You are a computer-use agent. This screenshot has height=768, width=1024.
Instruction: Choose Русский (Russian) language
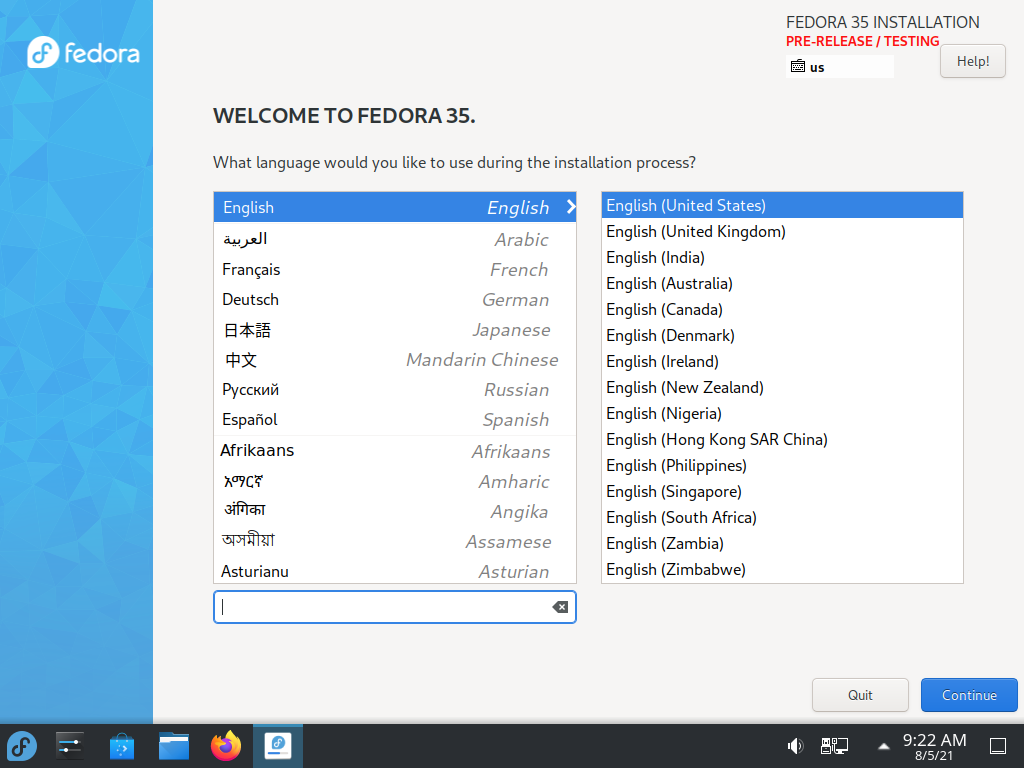point(394,390)
